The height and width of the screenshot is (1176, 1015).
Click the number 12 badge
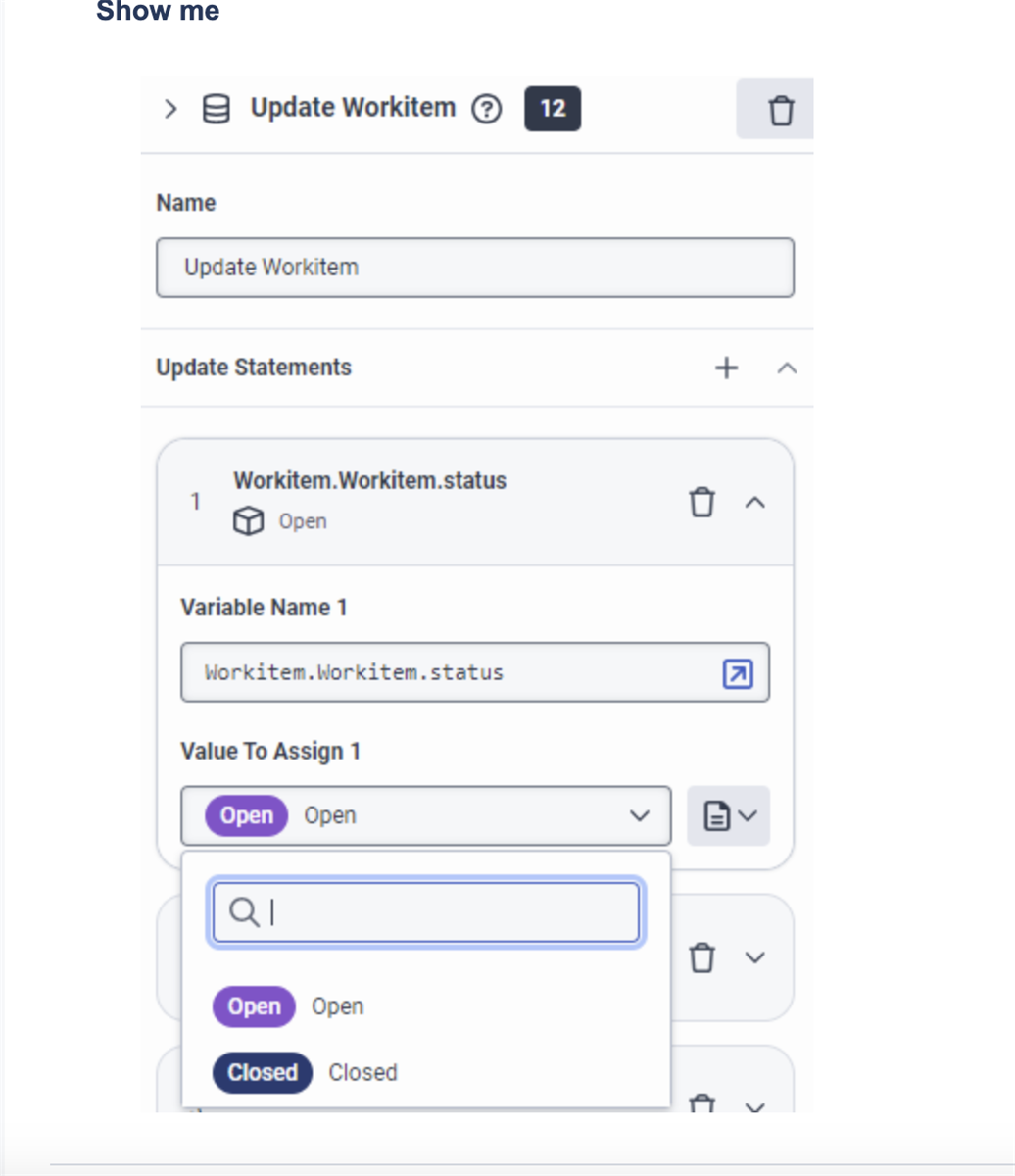tap(553, 109)
